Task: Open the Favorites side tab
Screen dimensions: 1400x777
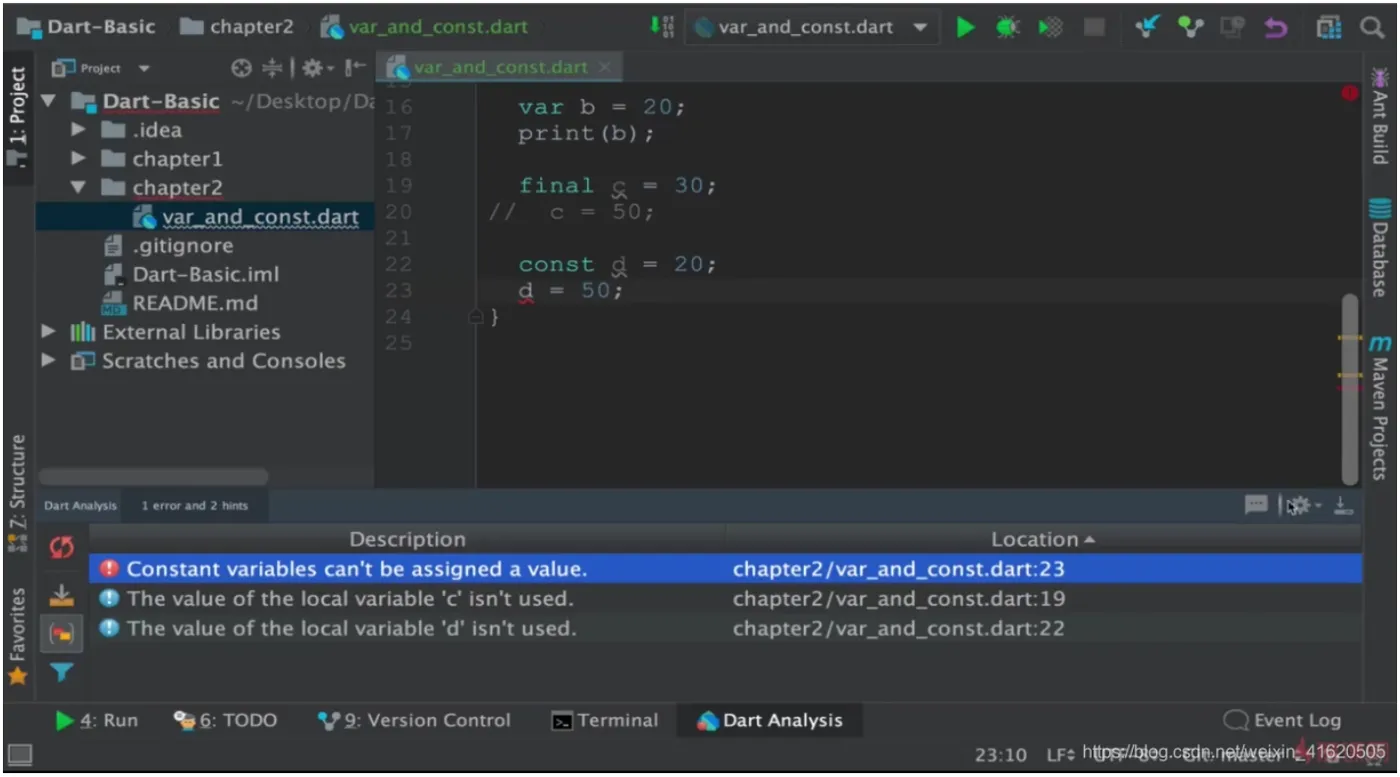Action: pyautogui.click(x=17, y=637)
